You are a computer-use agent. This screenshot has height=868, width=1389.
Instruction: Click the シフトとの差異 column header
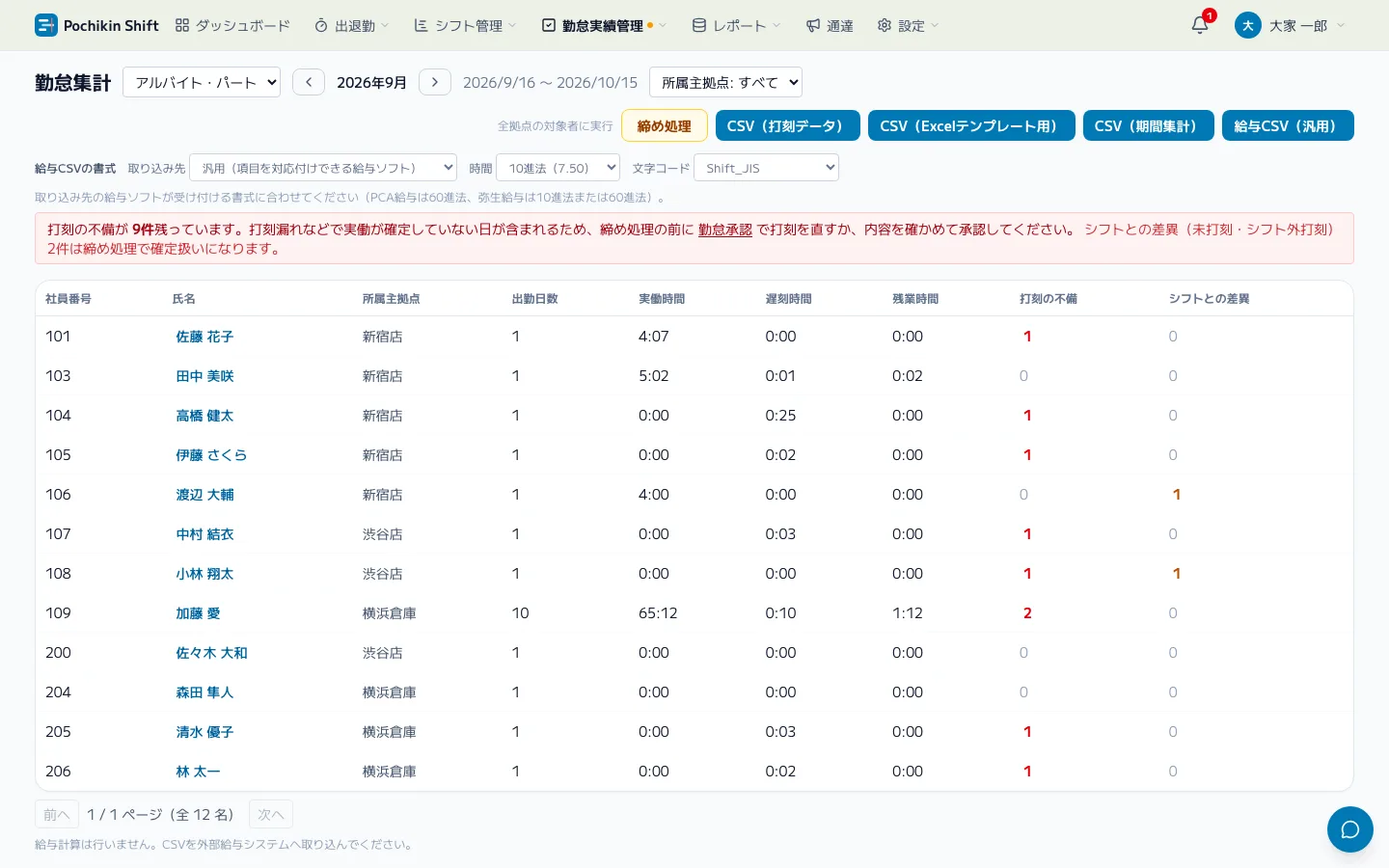pos(1209,299)
